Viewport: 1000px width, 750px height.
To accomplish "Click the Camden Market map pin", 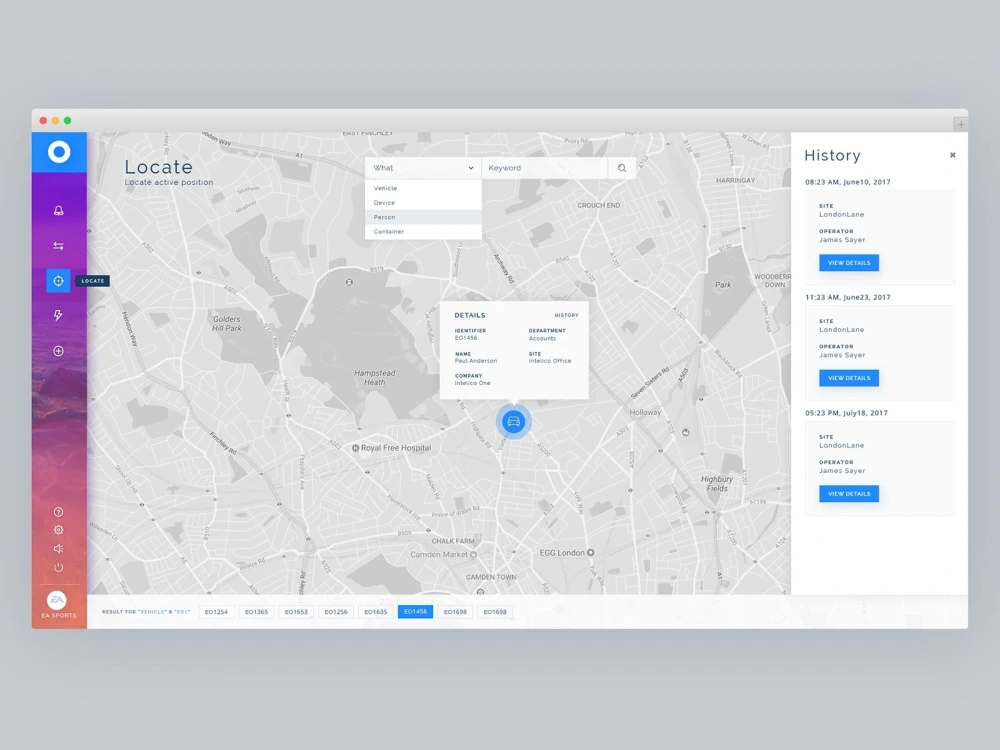I will (x=473, y=555).
